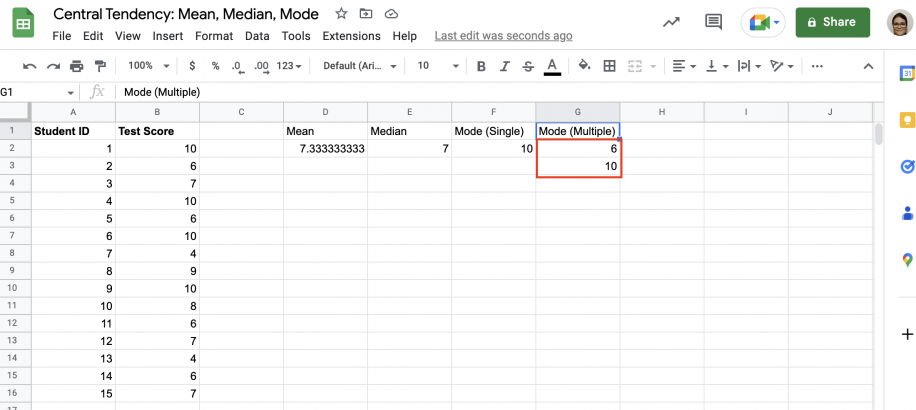Increase decimal places icon
The height and width of the screenshot is (410, 916).
pos(262,67)
